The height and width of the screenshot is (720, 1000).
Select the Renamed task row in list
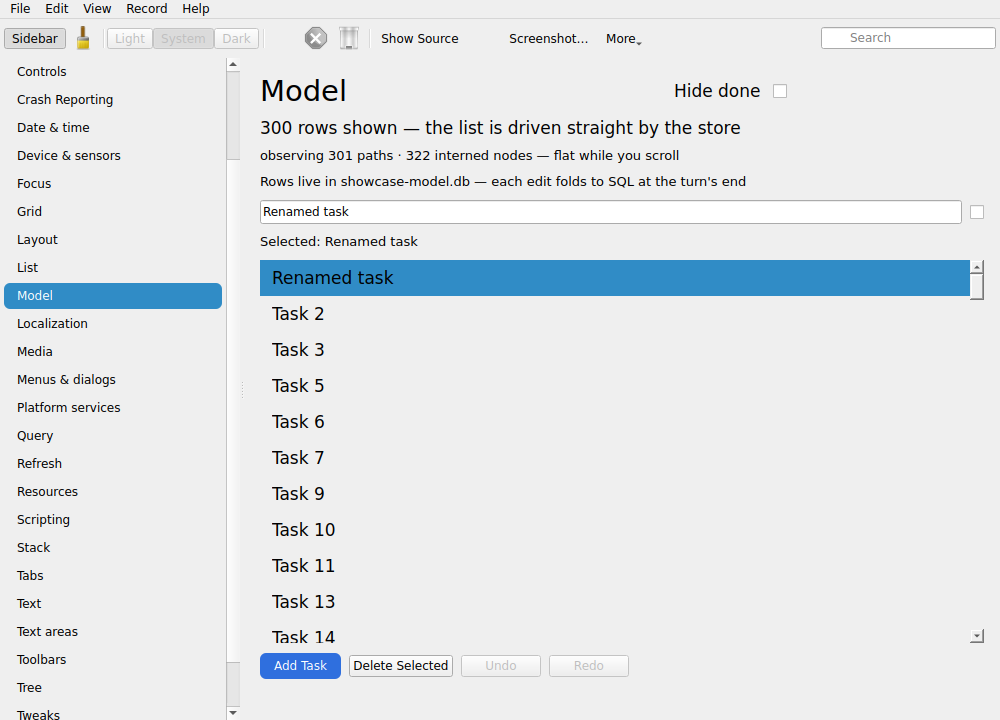pos(615,278)
